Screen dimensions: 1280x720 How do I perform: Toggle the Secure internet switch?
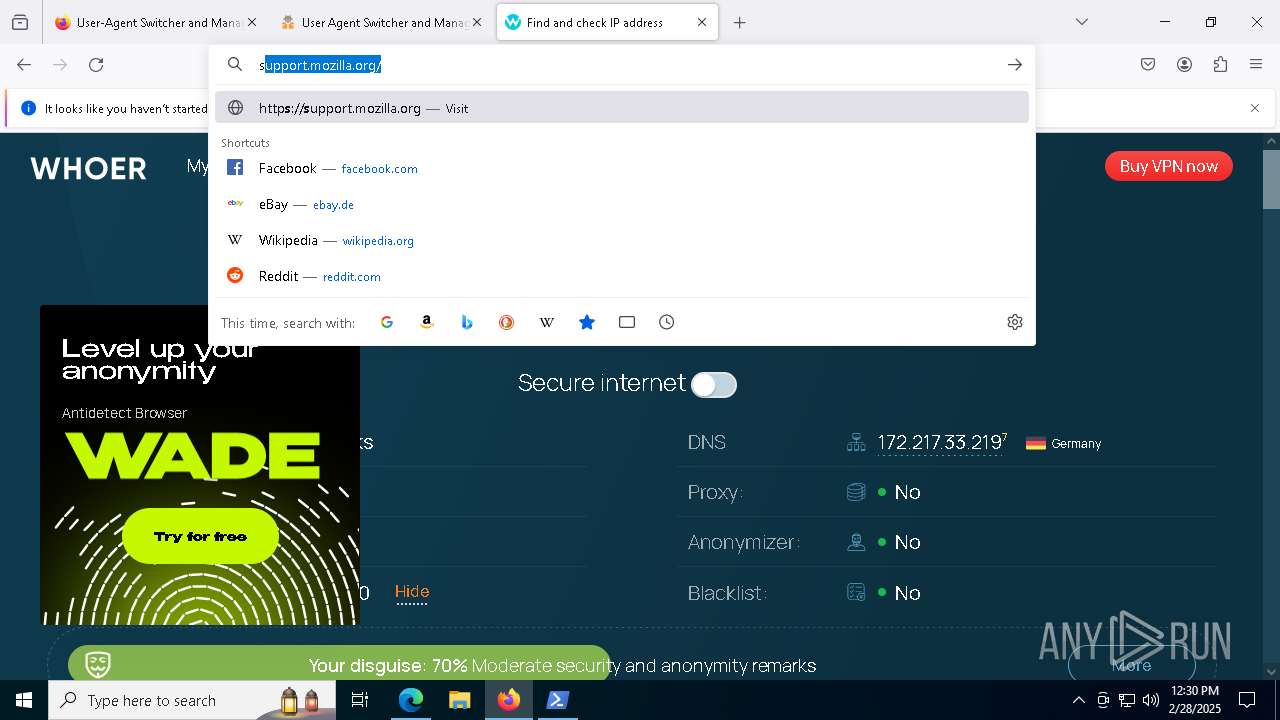click(x=714, y=384)
